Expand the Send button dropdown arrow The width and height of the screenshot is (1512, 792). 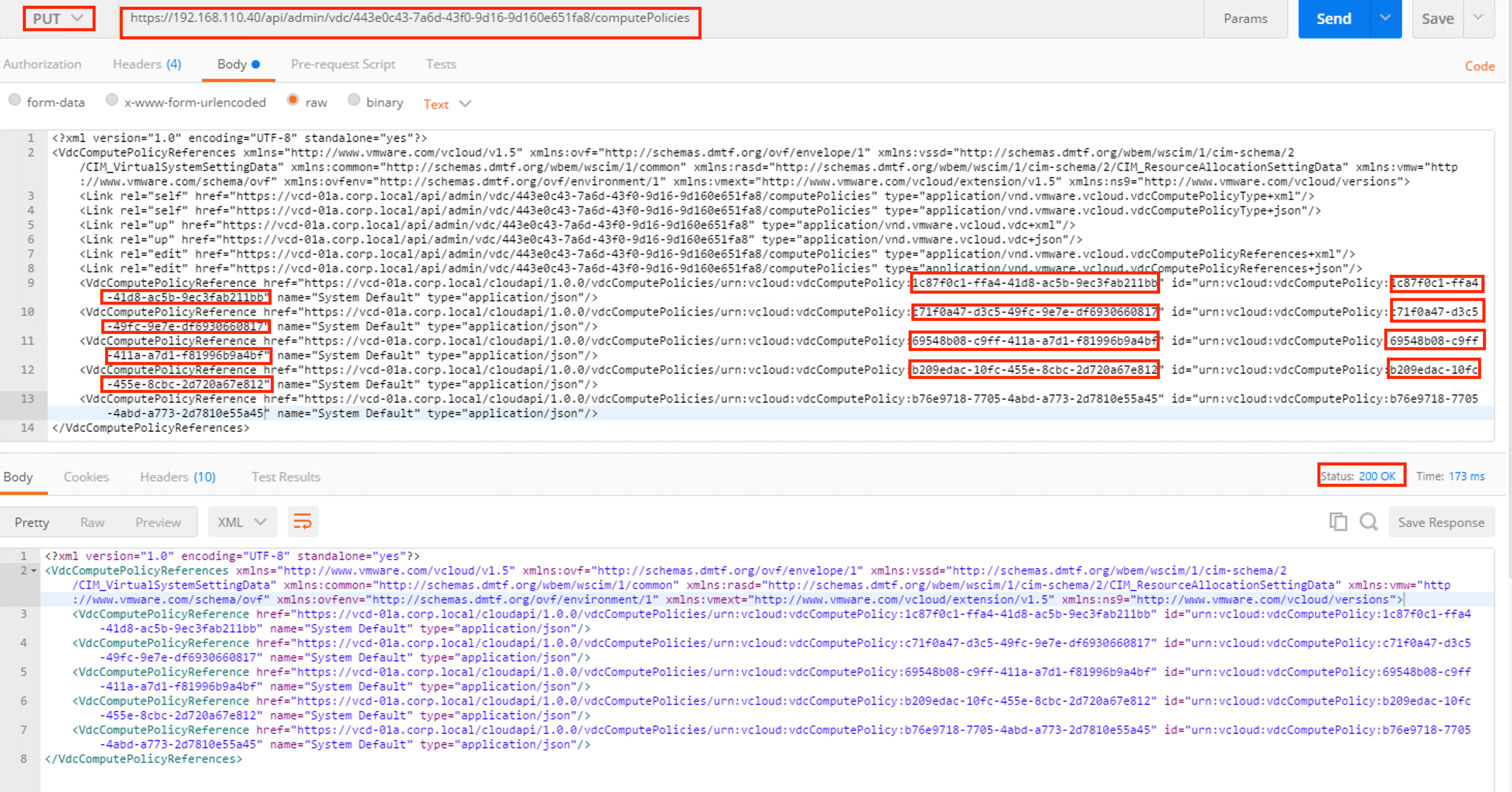tap(1385, 18)
